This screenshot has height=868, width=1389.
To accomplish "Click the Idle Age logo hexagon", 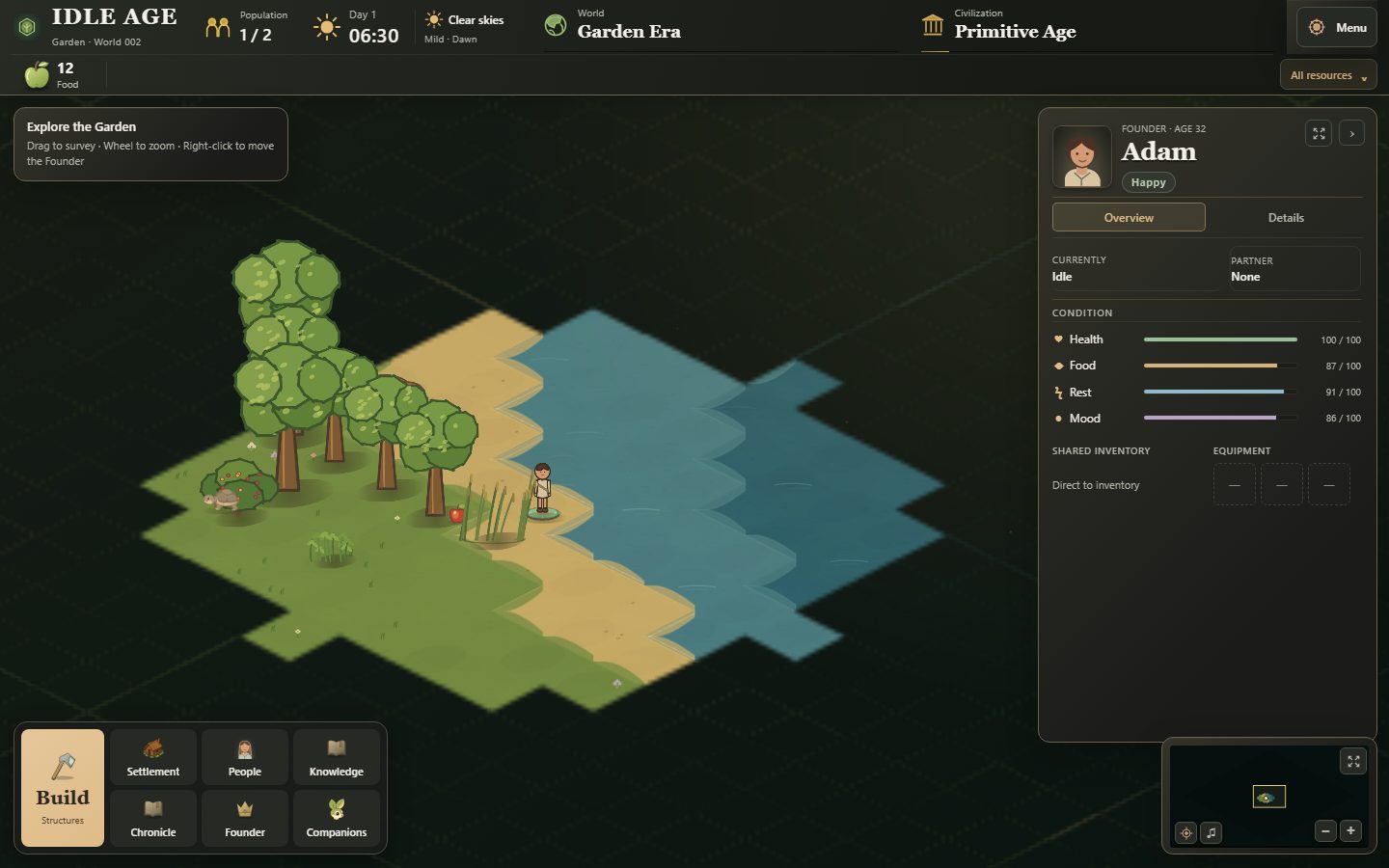I will [x=27, y=27].
